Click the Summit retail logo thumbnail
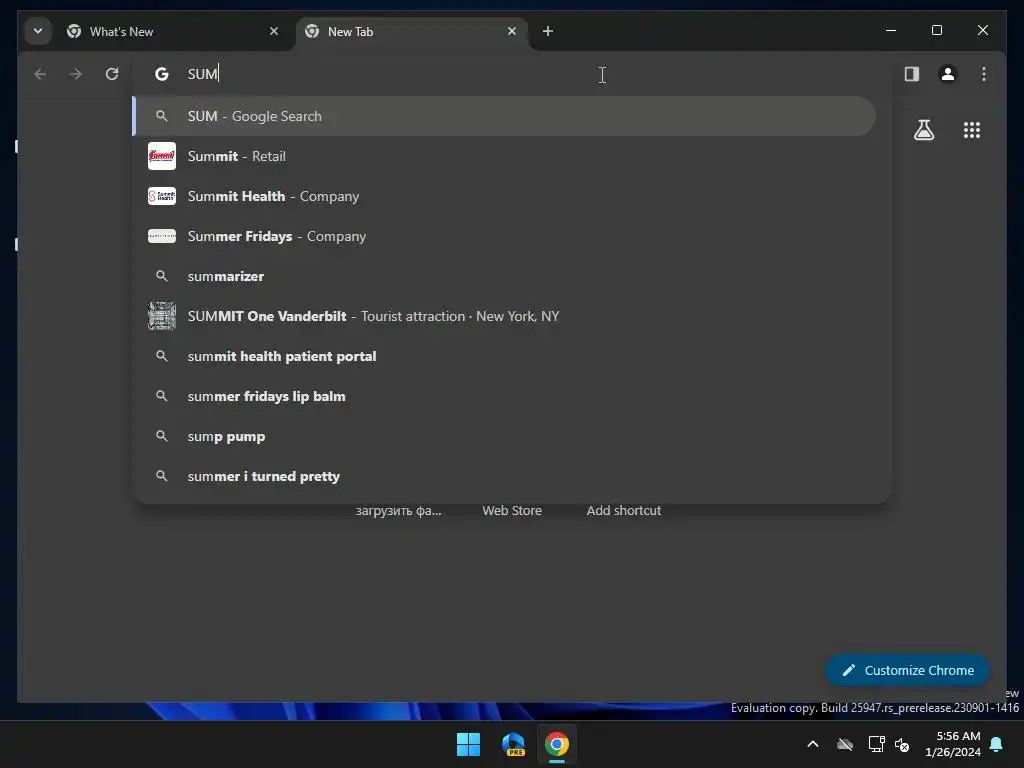 161,156
